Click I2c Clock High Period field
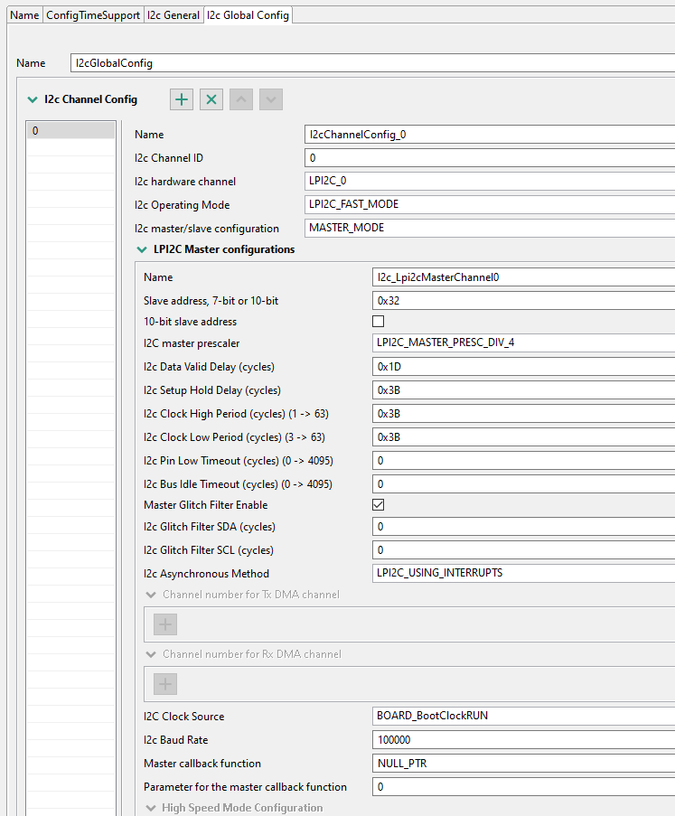 [x=523, y=414]
